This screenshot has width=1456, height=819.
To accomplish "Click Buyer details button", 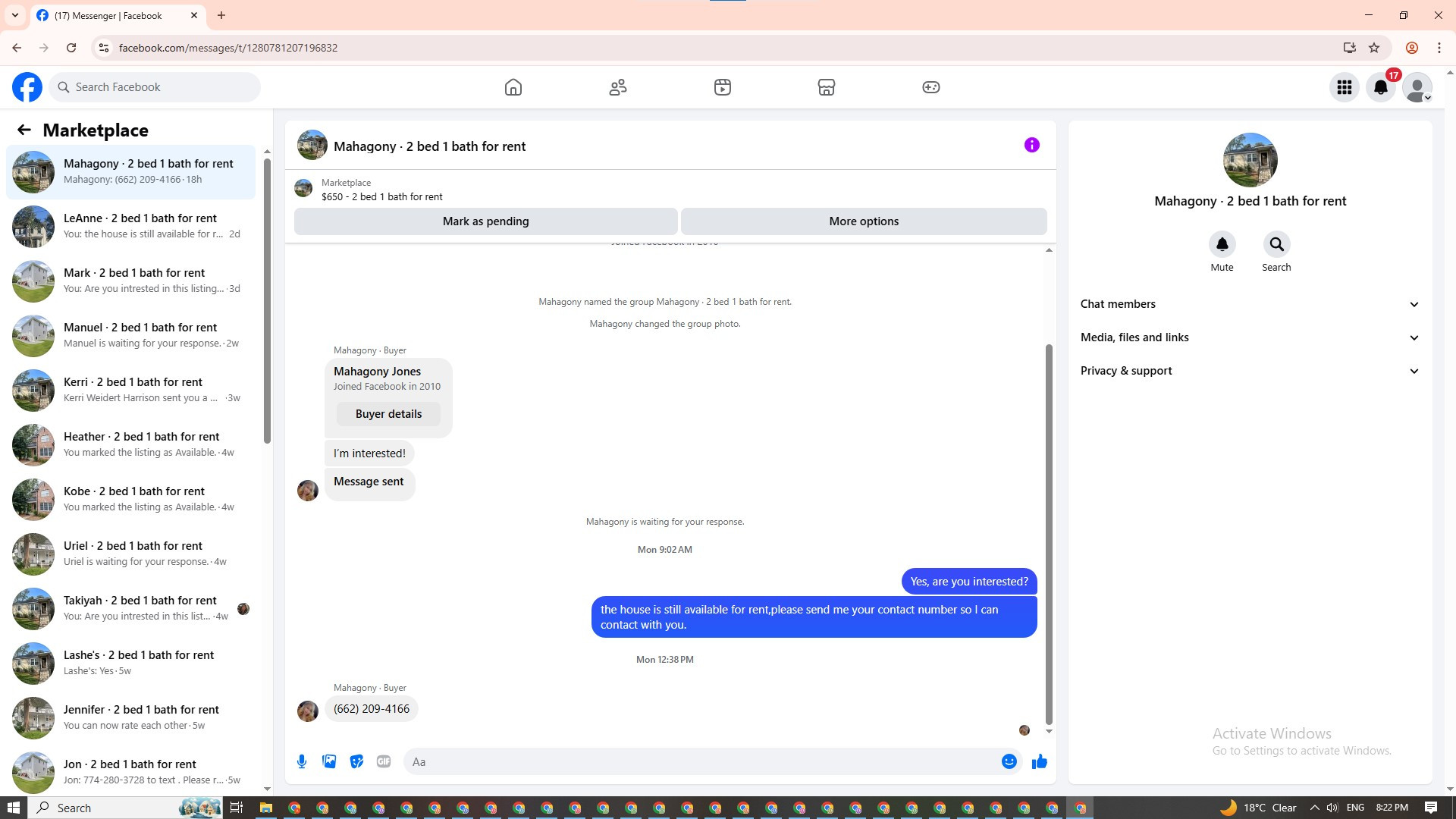I will [x=388, y=414].
